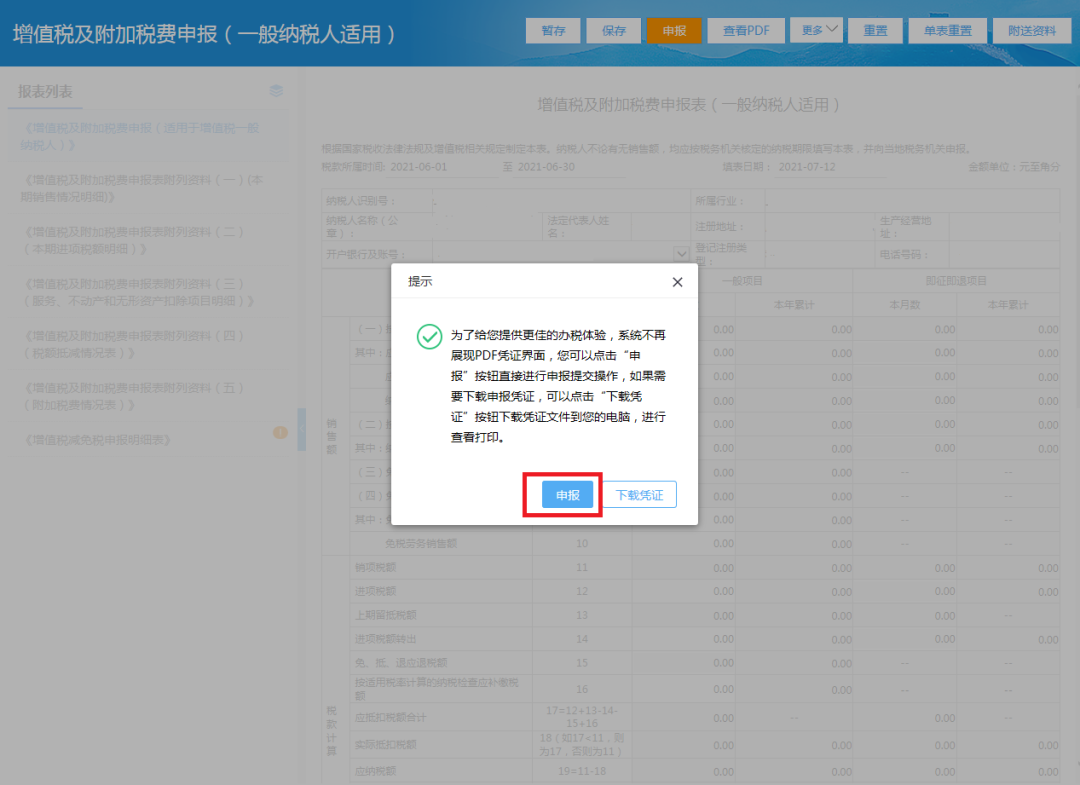Click the orange badge beside 增值税减免税申报明细表

(x=280, y=432)
